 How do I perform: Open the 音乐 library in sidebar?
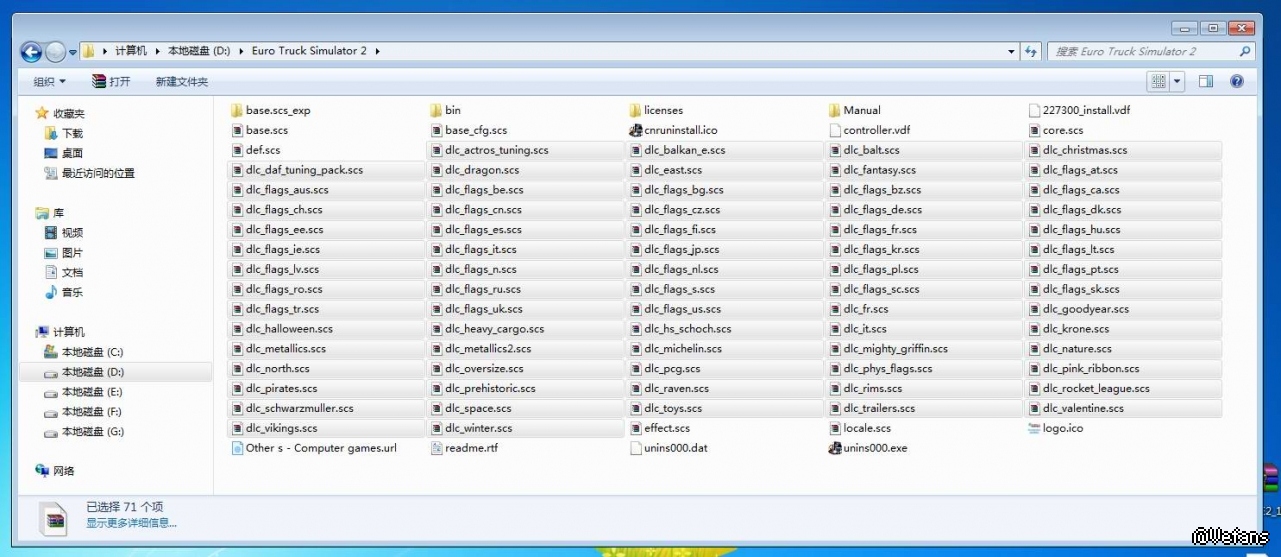tap(72, 292)
